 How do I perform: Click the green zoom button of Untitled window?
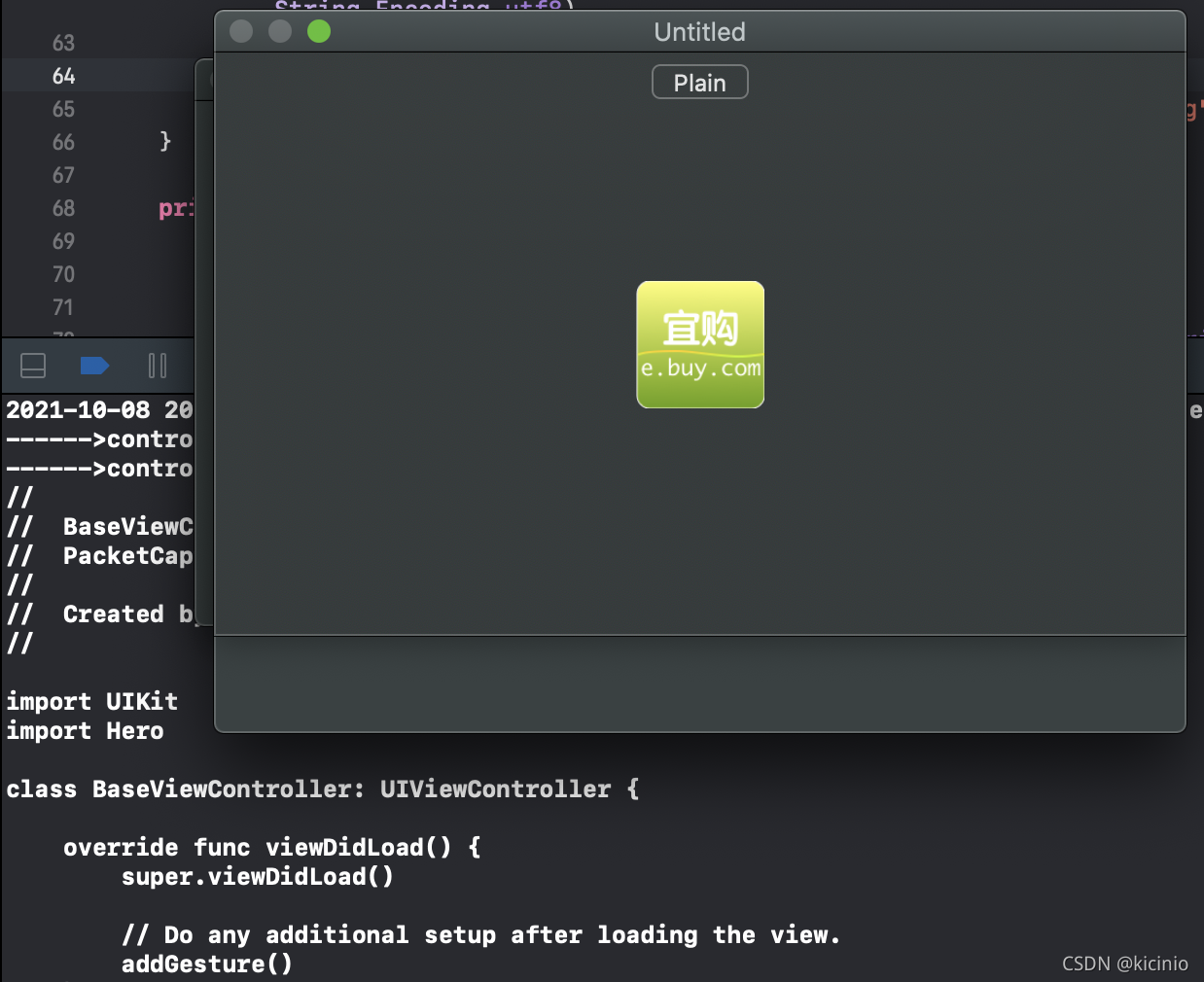tap(319, 32)
